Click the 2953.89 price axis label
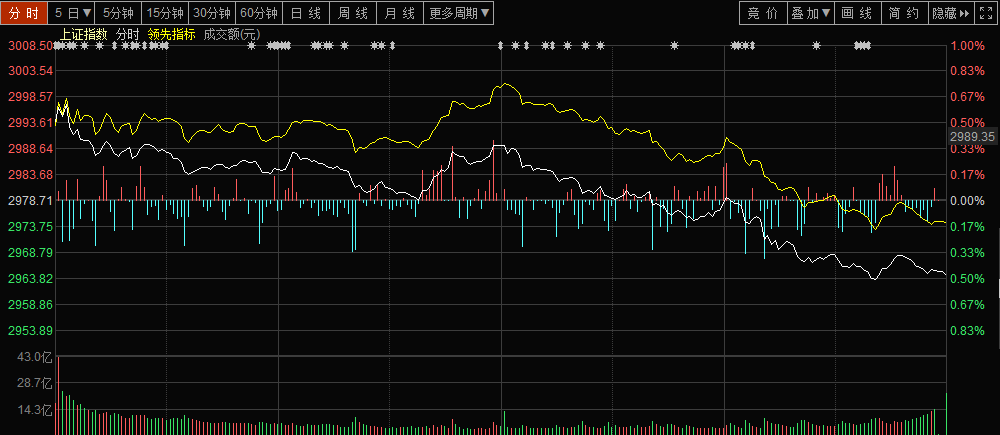 tap(29, 330)
